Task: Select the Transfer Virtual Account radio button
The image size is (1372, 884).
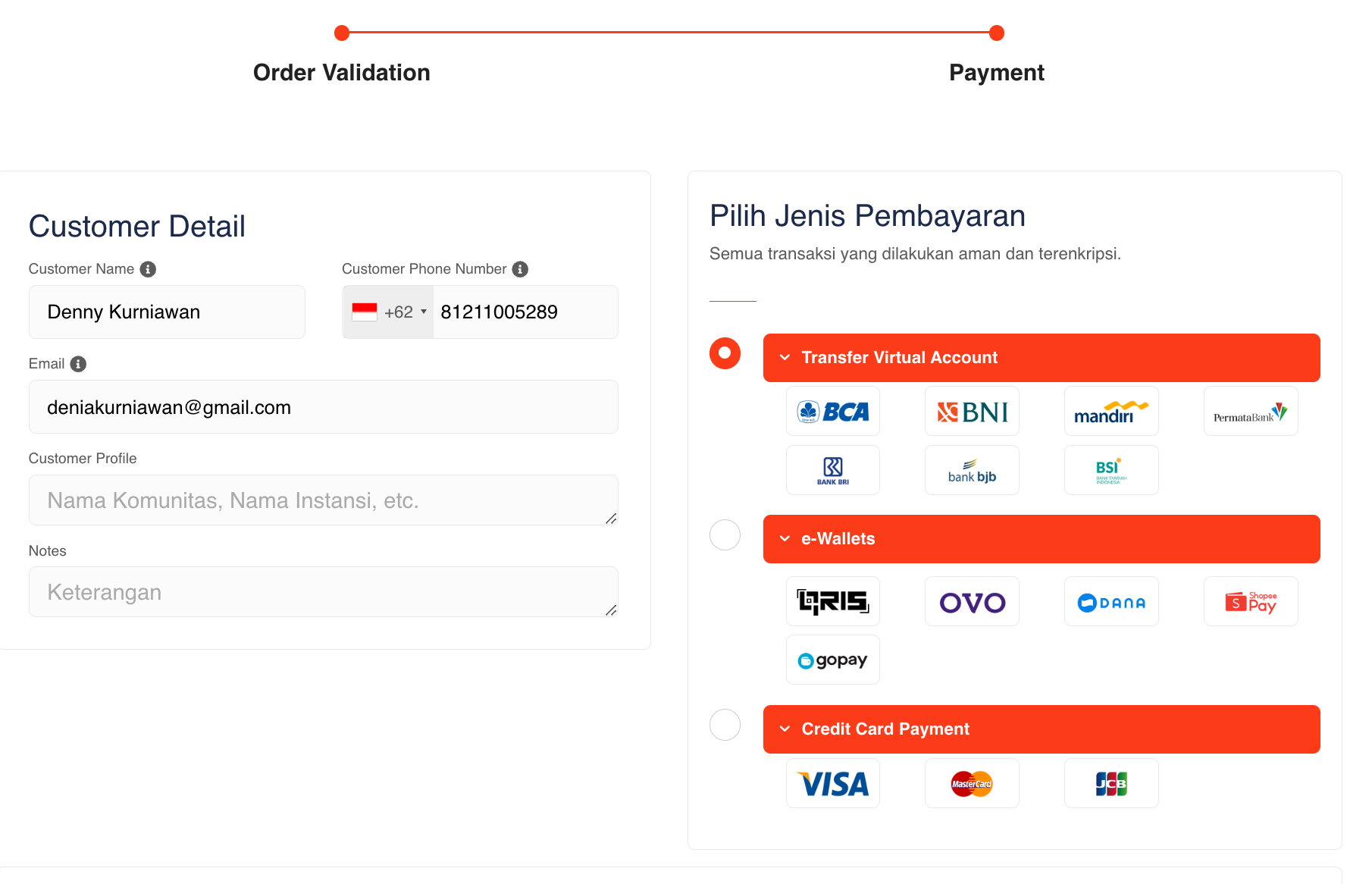Action: click(725, 353)
